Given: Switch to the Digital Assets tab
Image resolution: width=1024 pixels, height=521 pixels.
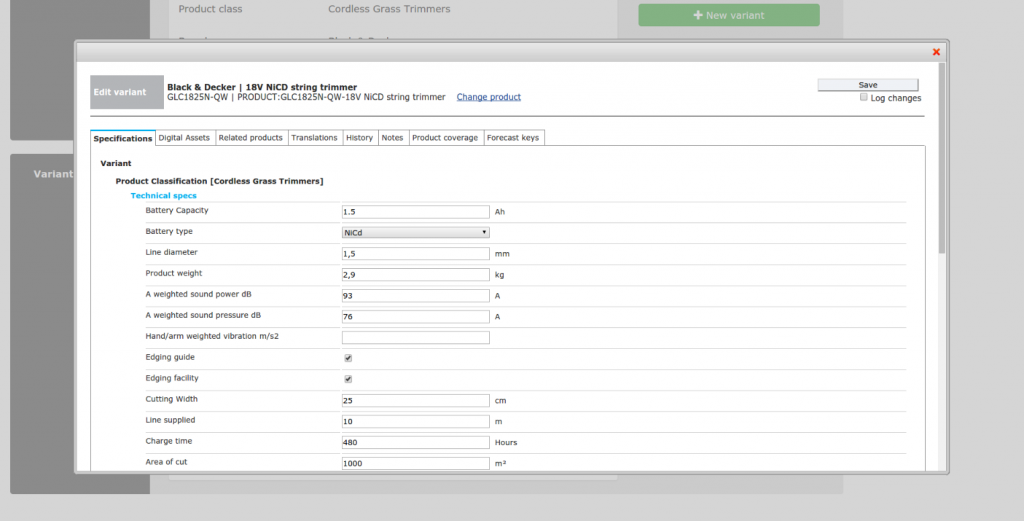Looking at the screenshot, I should (x=184, y=138).
